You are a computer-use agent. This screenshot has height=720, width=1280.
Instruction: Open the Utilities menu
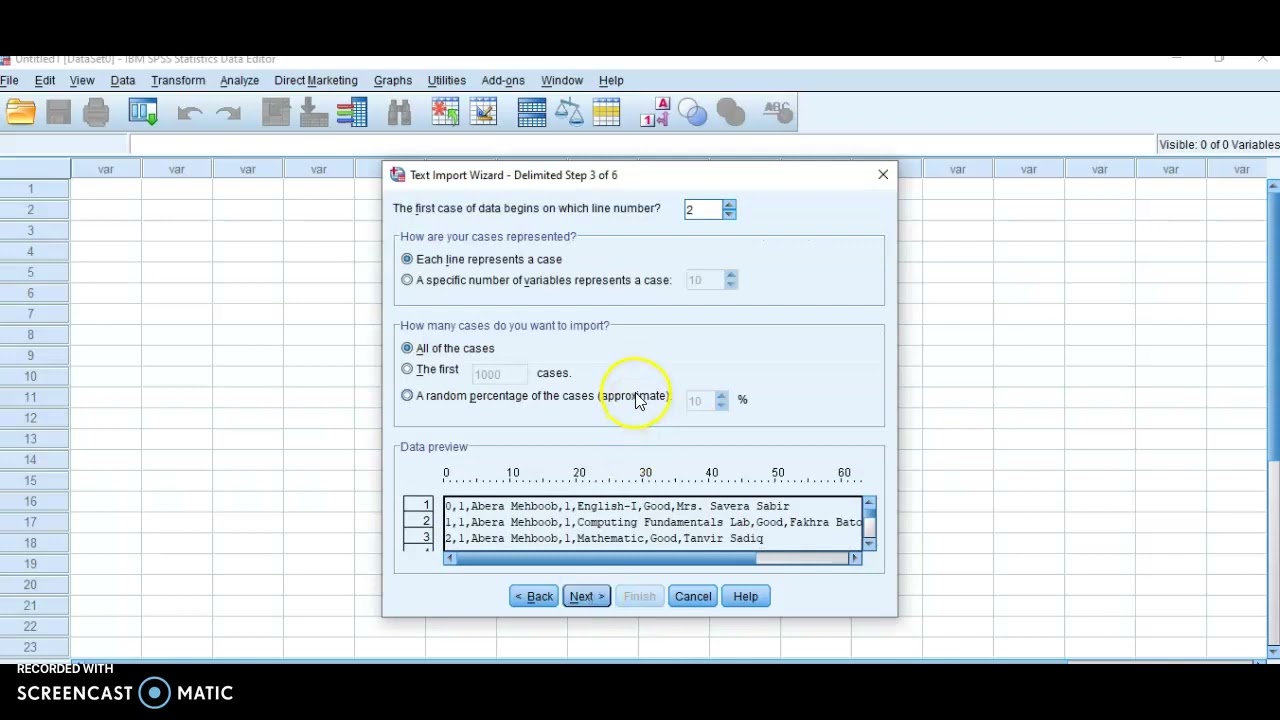(447, 80)
